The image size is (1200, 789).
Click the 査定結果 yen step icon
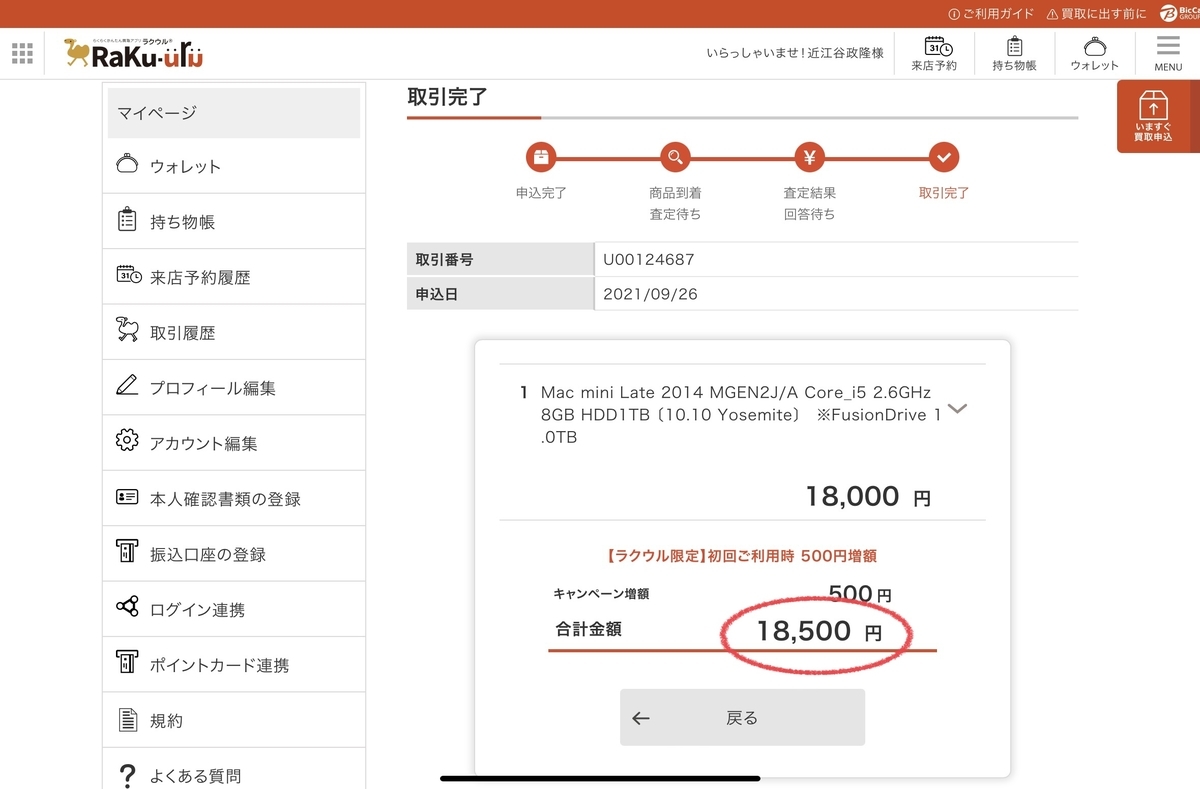[810, 157]
